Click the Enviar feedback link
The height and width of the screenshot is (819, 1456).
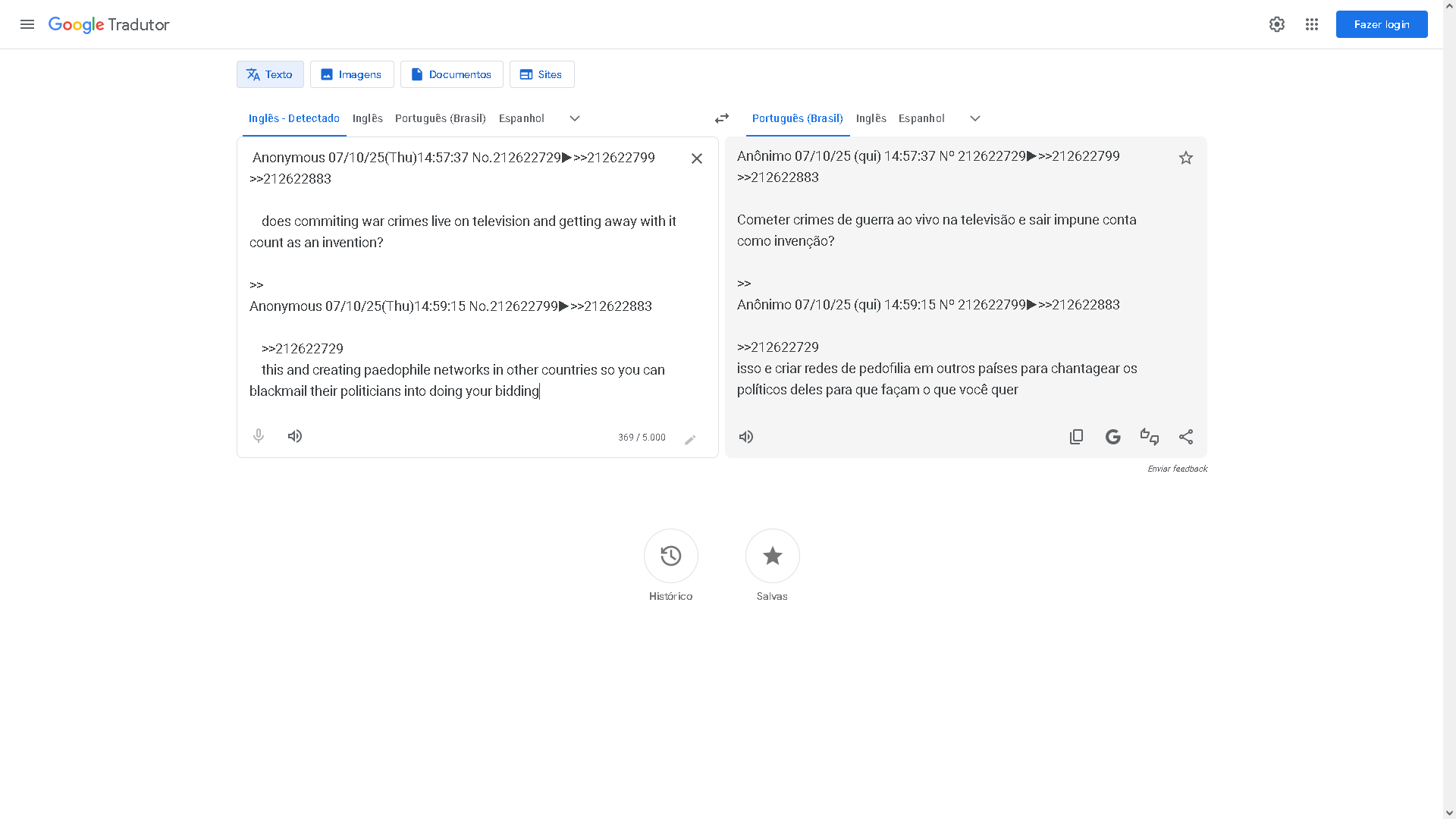tap(1177, 469)
